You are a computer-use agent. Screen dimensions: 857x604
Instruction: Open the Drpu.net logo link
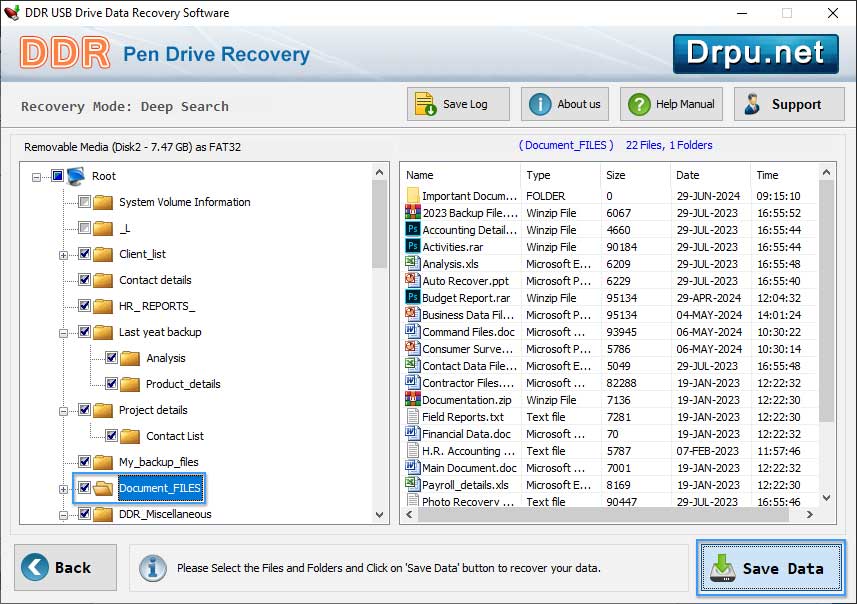(756, 54)
